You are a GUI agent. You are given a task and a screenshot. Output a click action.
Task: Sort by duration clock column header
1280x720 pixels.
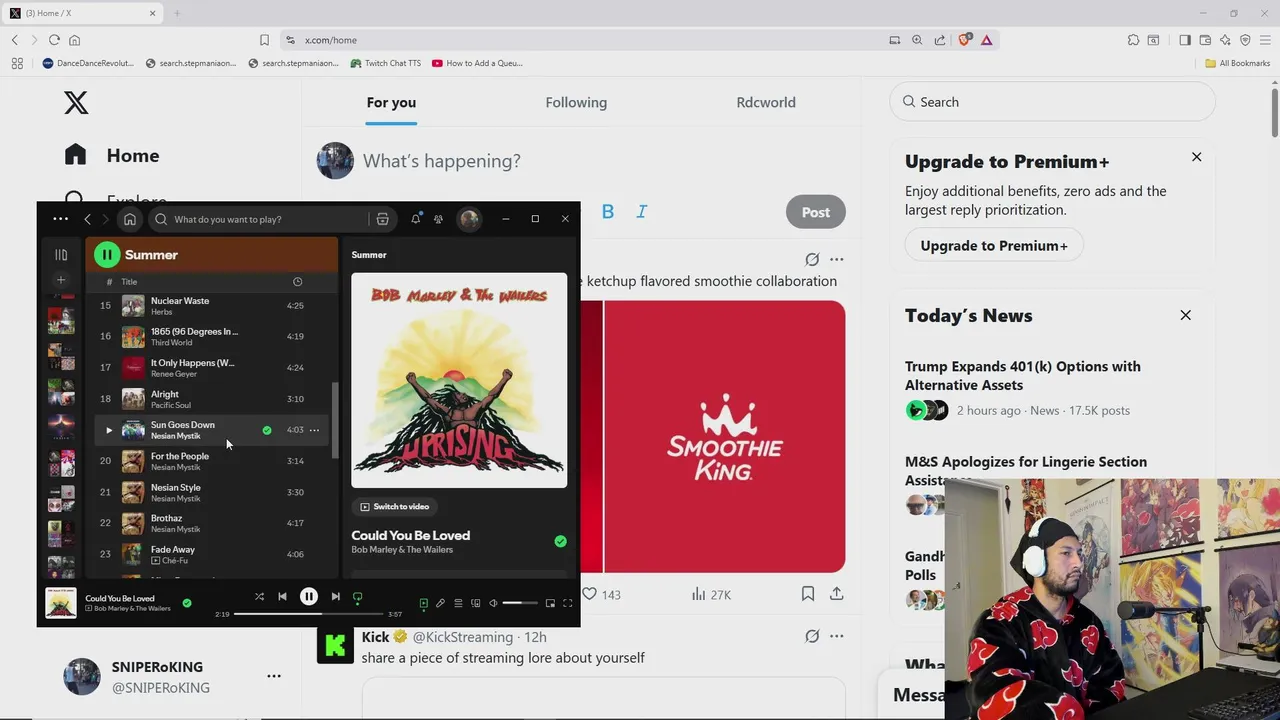297,282
